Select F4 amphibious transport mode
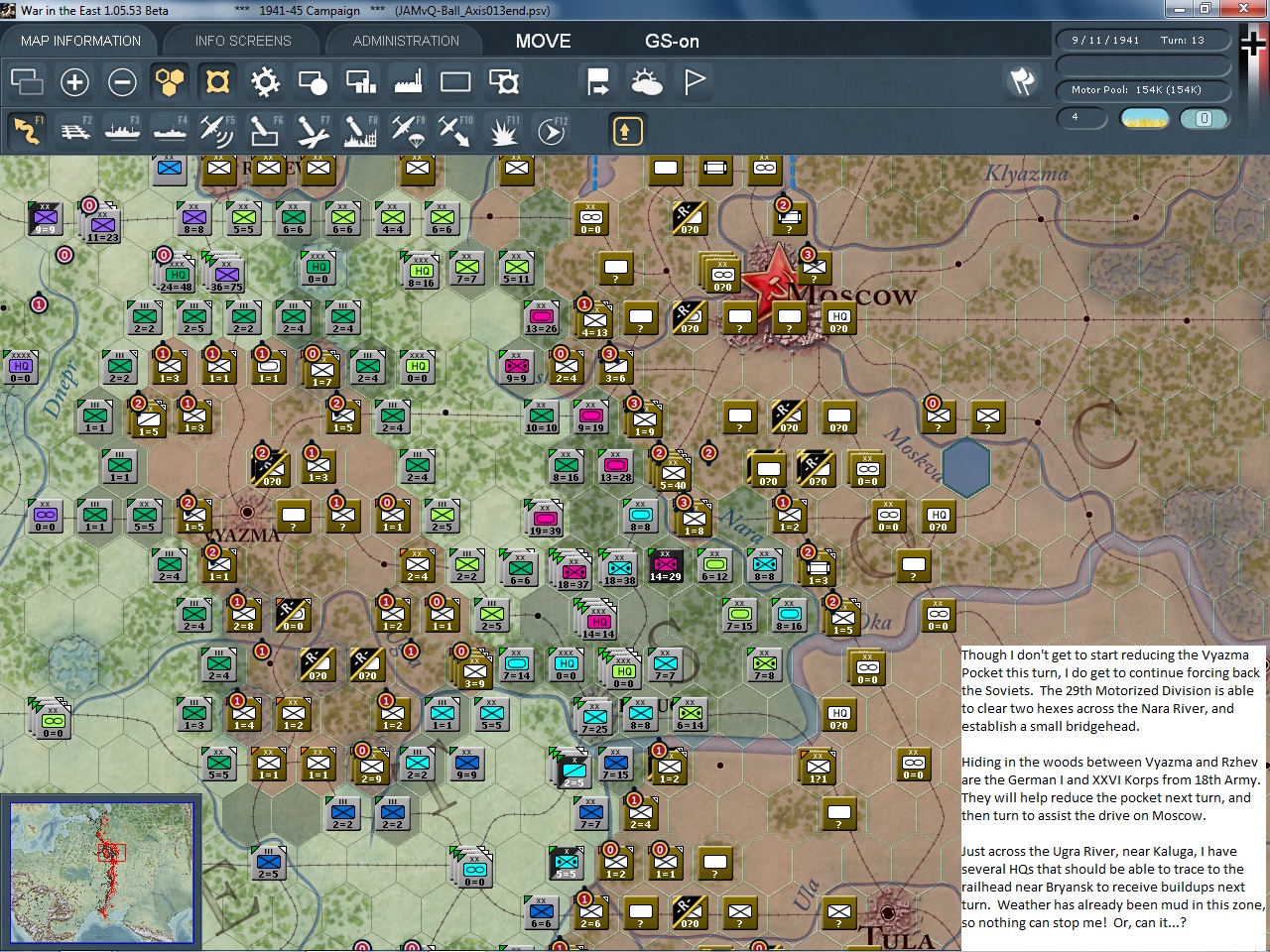1270x952 pixels. (170, 131)
